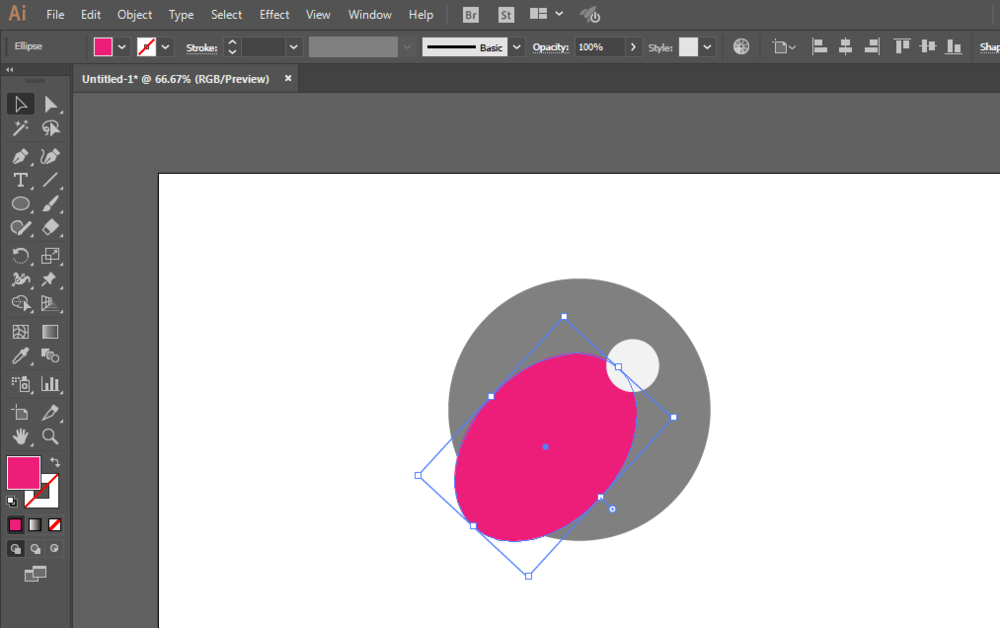The height and width of the screenshot is (628, 1000).
Task: Select the Hand tool
Action: [20, 437]
